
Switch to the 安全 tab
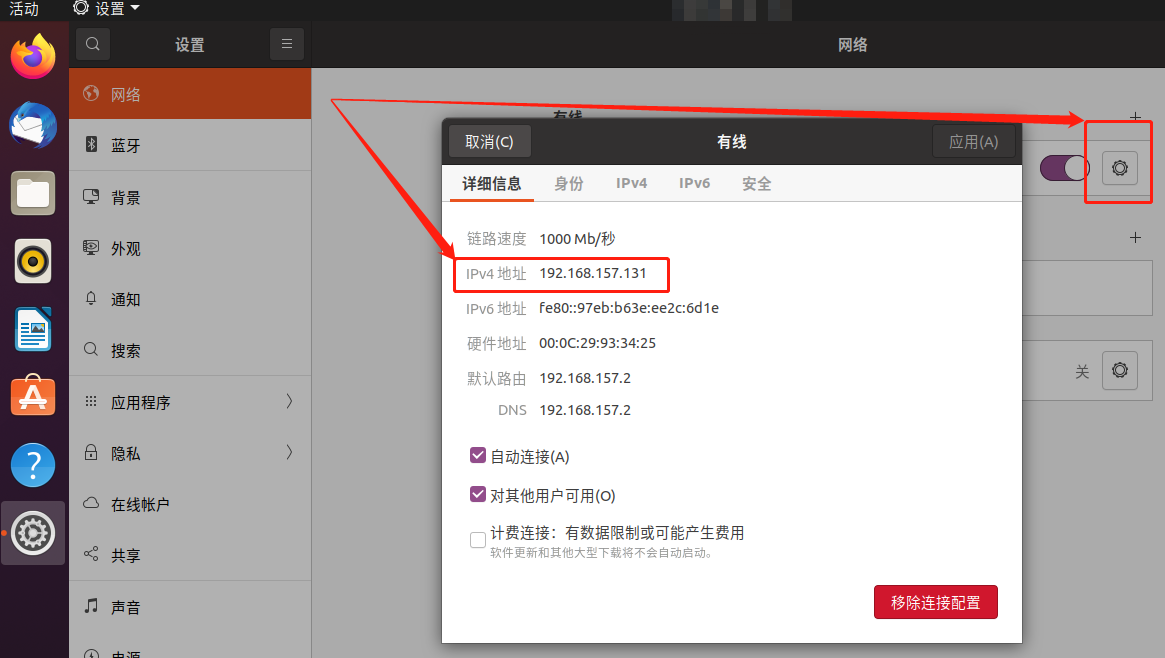point(757,183)
